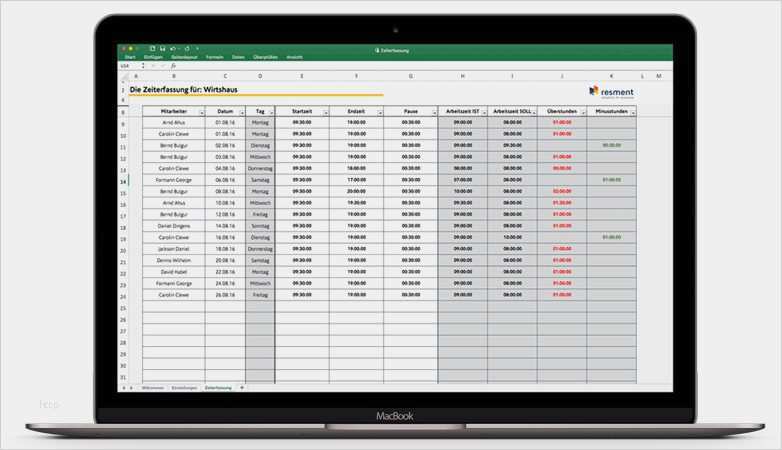Open the Endzeit column filter dropdown
Image resolution: width=782 pixels, height=450 pixels.
(x=380, y=113)
